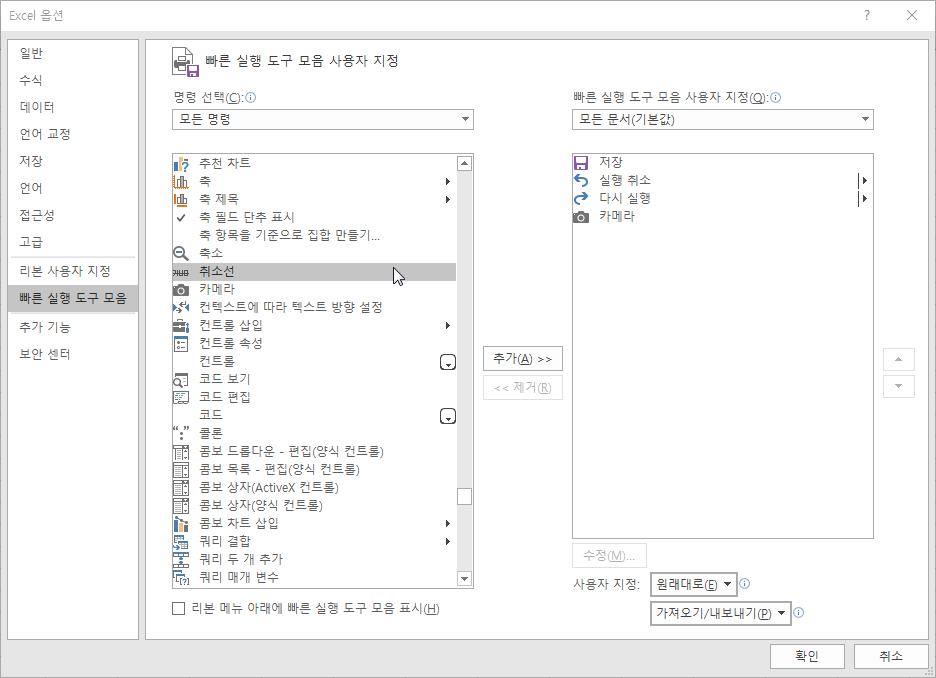This screenshot has width=936, height=678.
Task: Click the 실행 취소 undo icon
Action: click(x=581, y=181)
